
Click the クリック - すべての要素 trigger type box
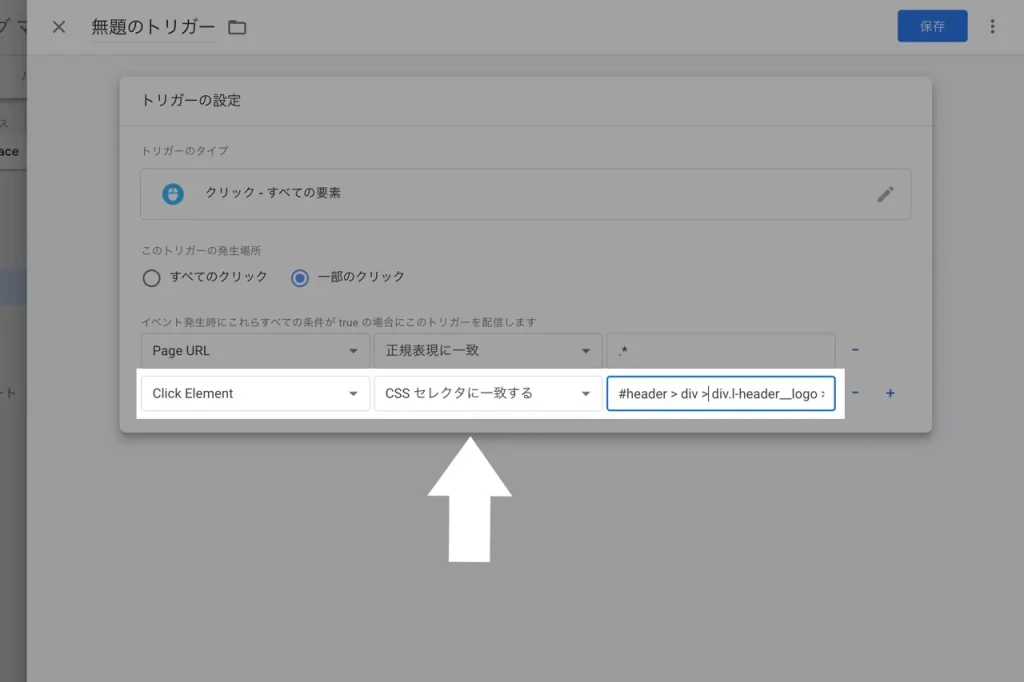526,194
